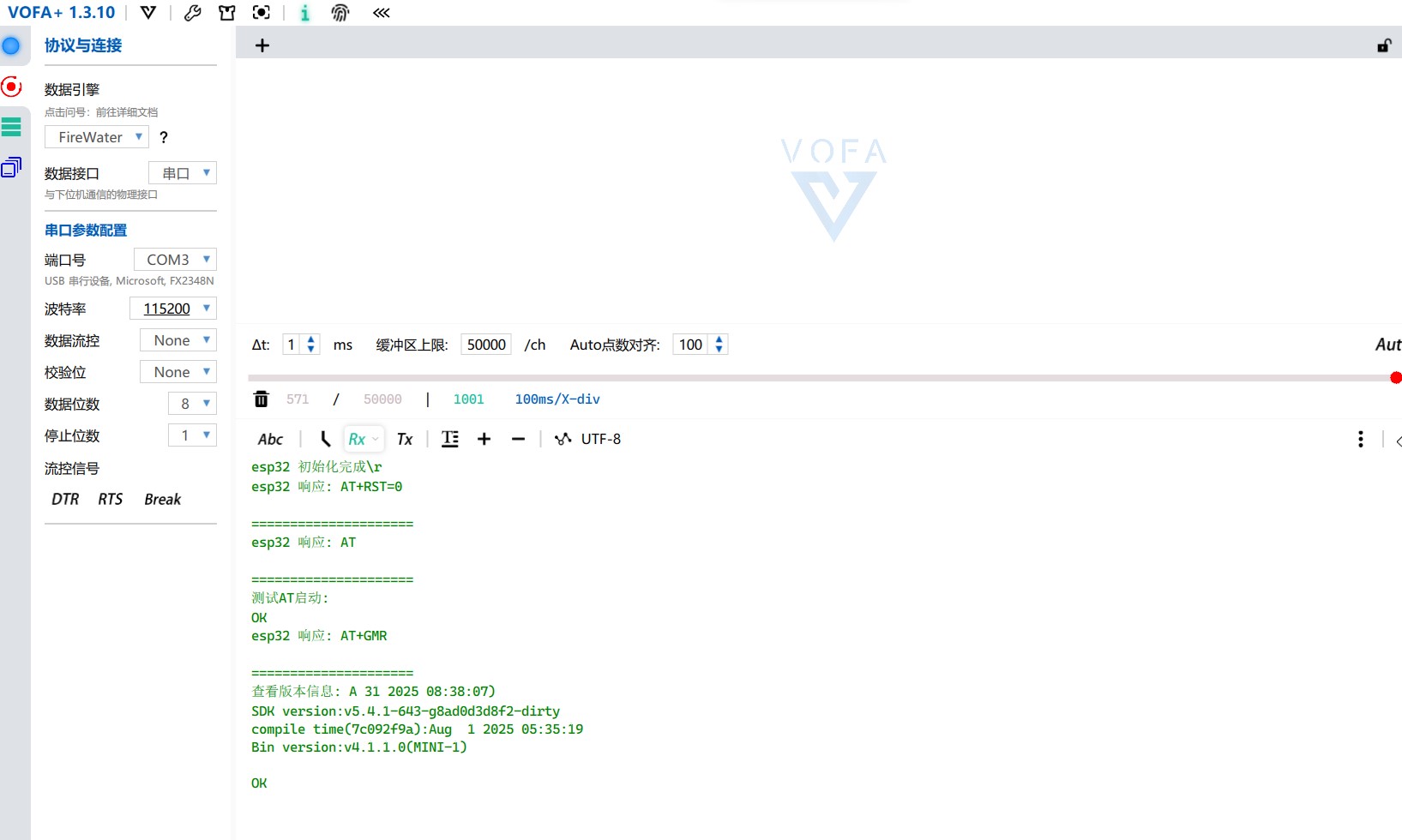Open the 校验位 parity dropdown

coord(178,372)
